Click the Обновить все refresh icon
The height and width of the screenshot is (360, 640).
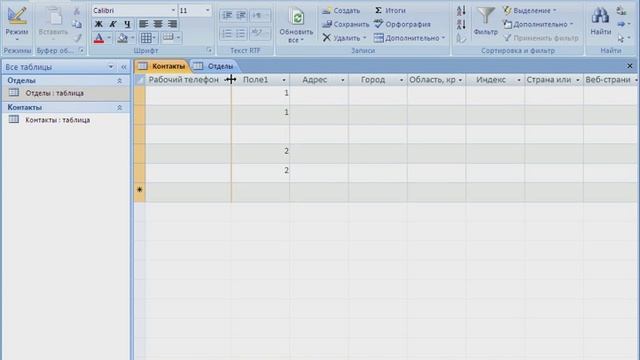296,17
